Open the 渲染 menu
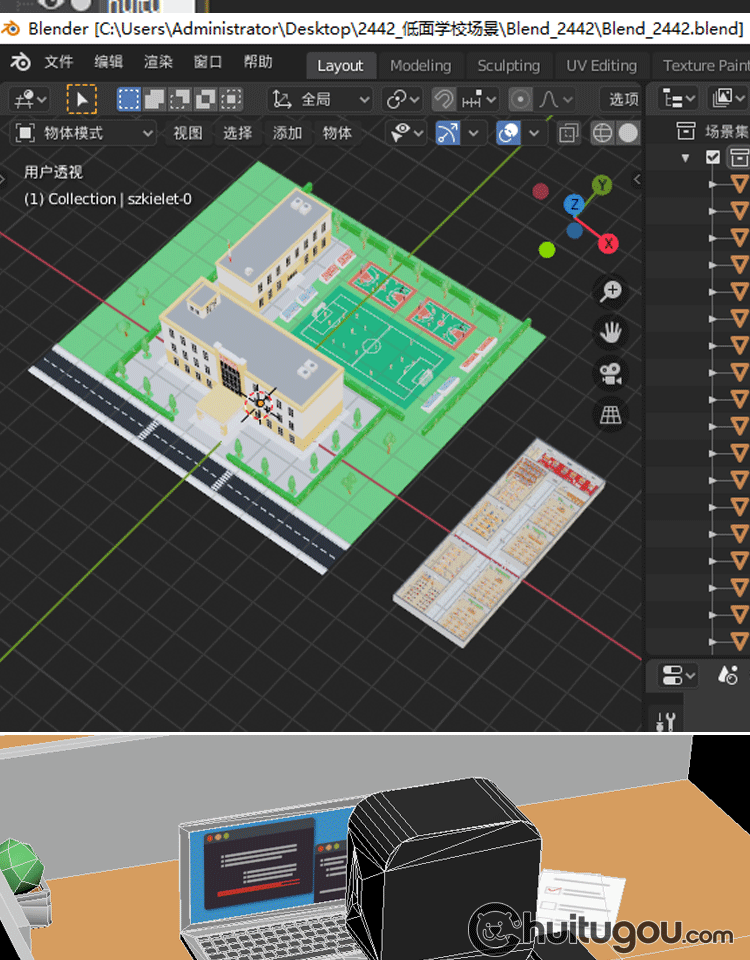This screenshot has height=960, width=750. click(x=158, y=62)
